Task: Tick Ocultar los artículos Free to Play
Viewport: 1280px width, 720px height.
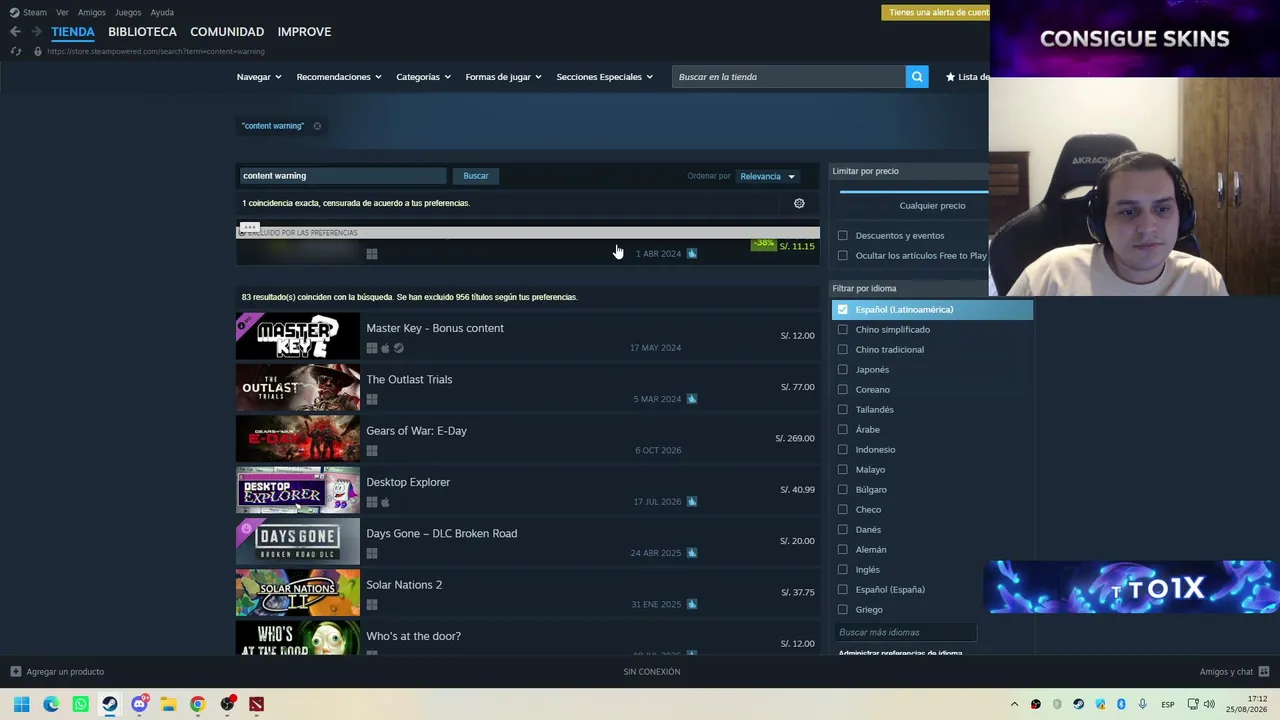Action: [843, 256]
